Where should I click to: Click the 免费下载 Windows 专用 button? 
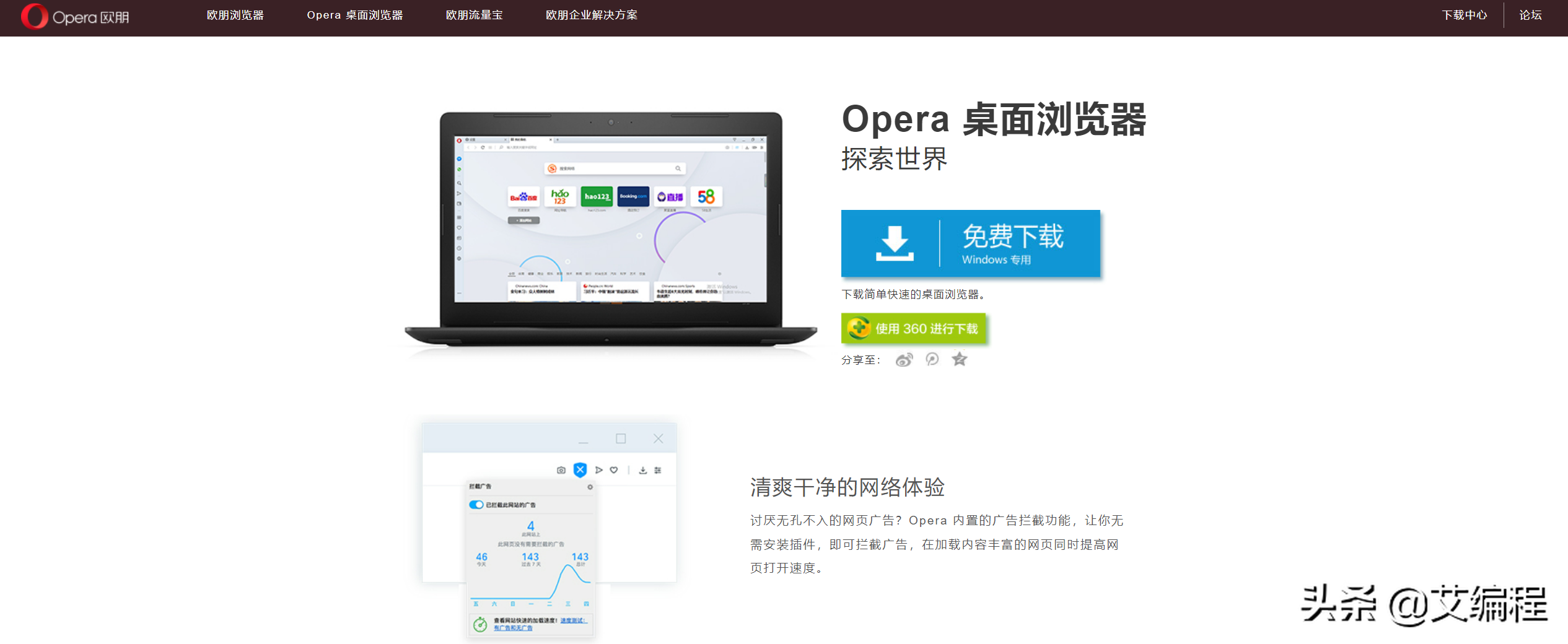tap(971, 243)
